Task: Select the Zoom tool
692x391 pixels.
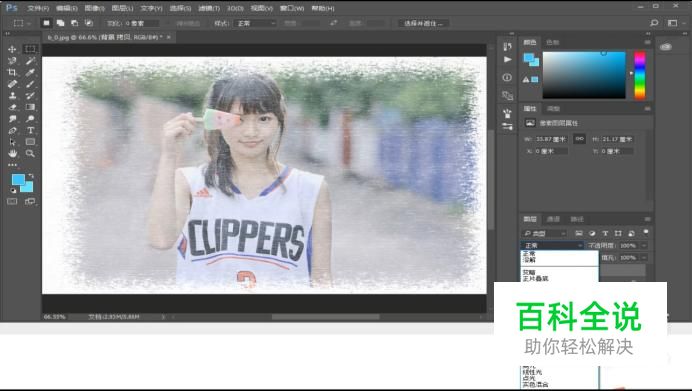Action: pyautogui.click(x=30, y=153)
